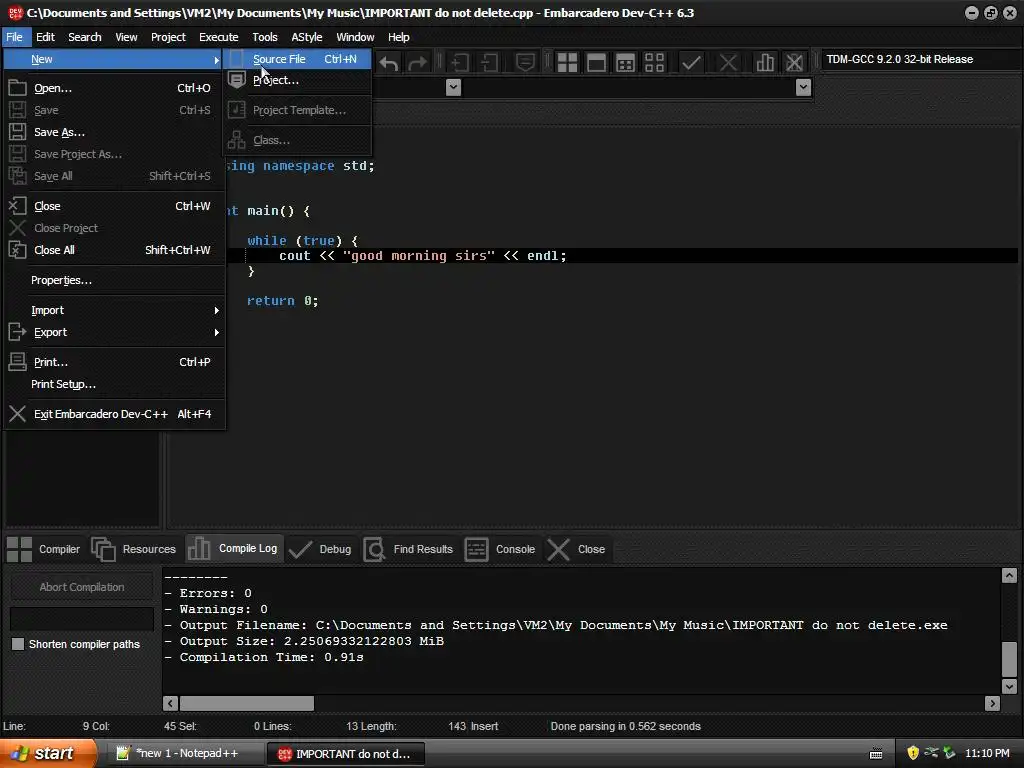Click the IMPORTANT do not d... taskbar button

[346, 754]
